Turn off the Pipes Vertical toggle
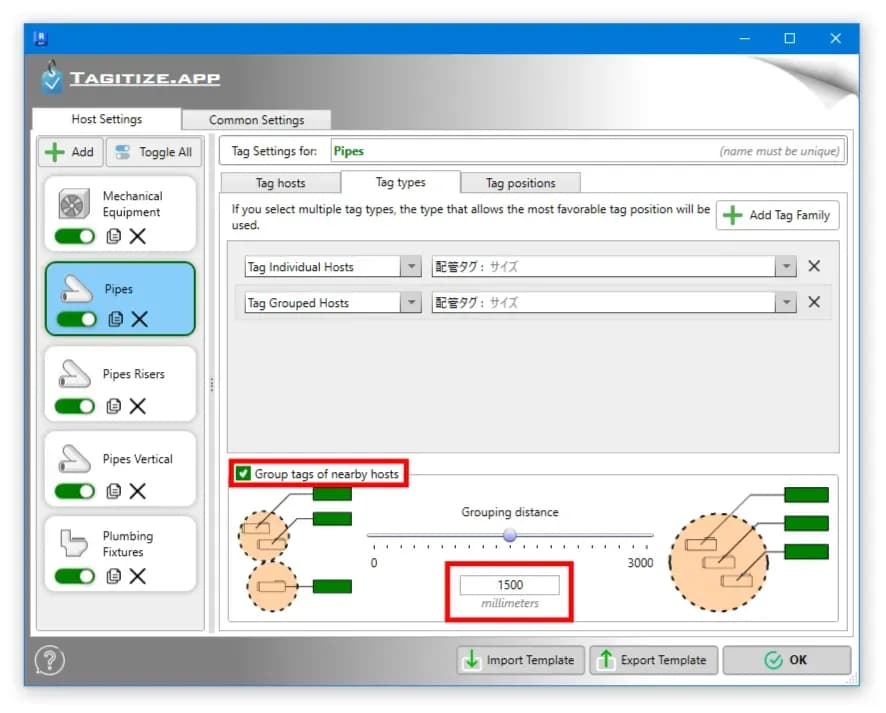 click(x=75, y=491)
